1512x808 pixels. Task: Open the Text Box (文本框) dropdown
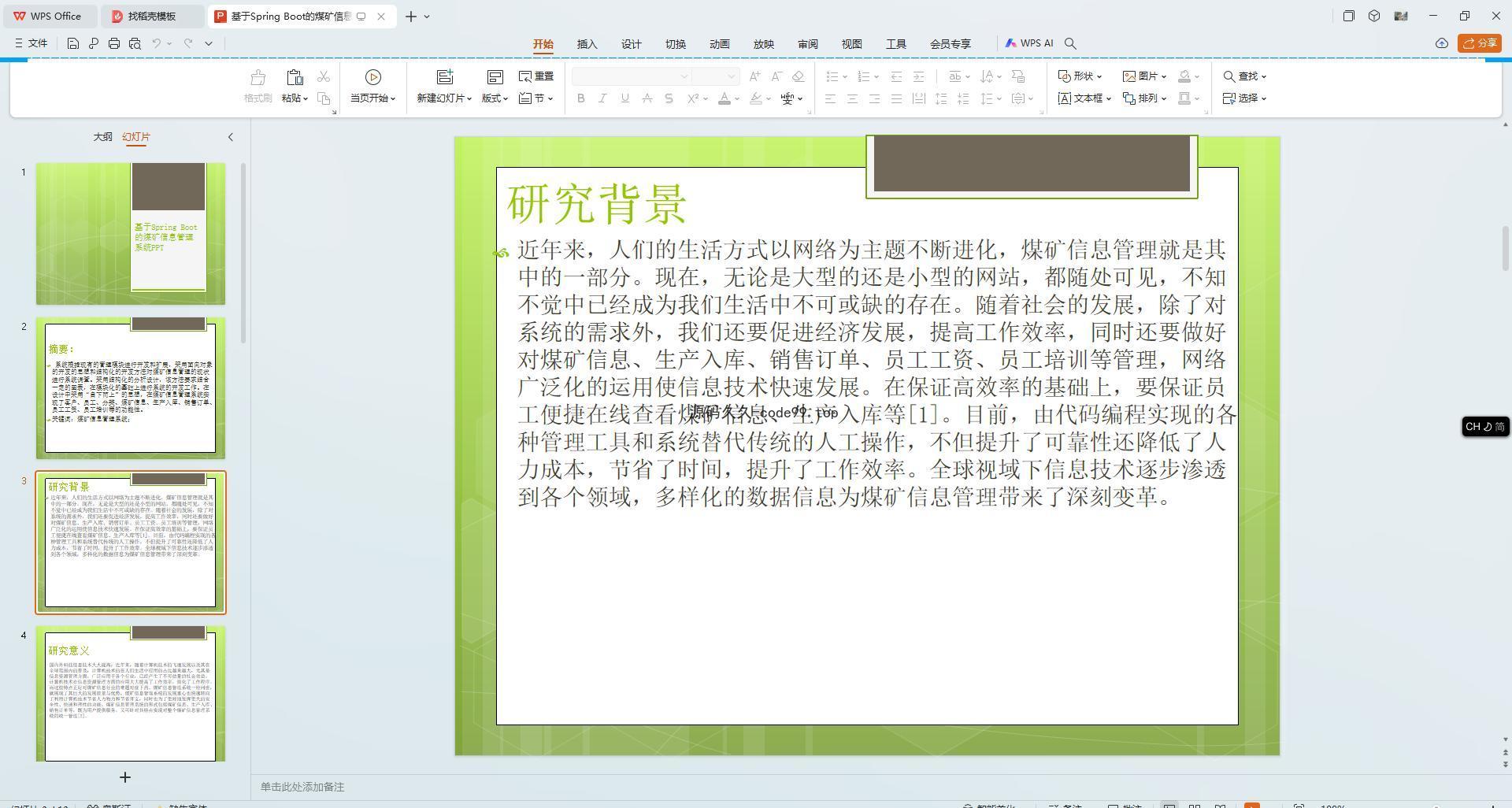point(1084,98)
